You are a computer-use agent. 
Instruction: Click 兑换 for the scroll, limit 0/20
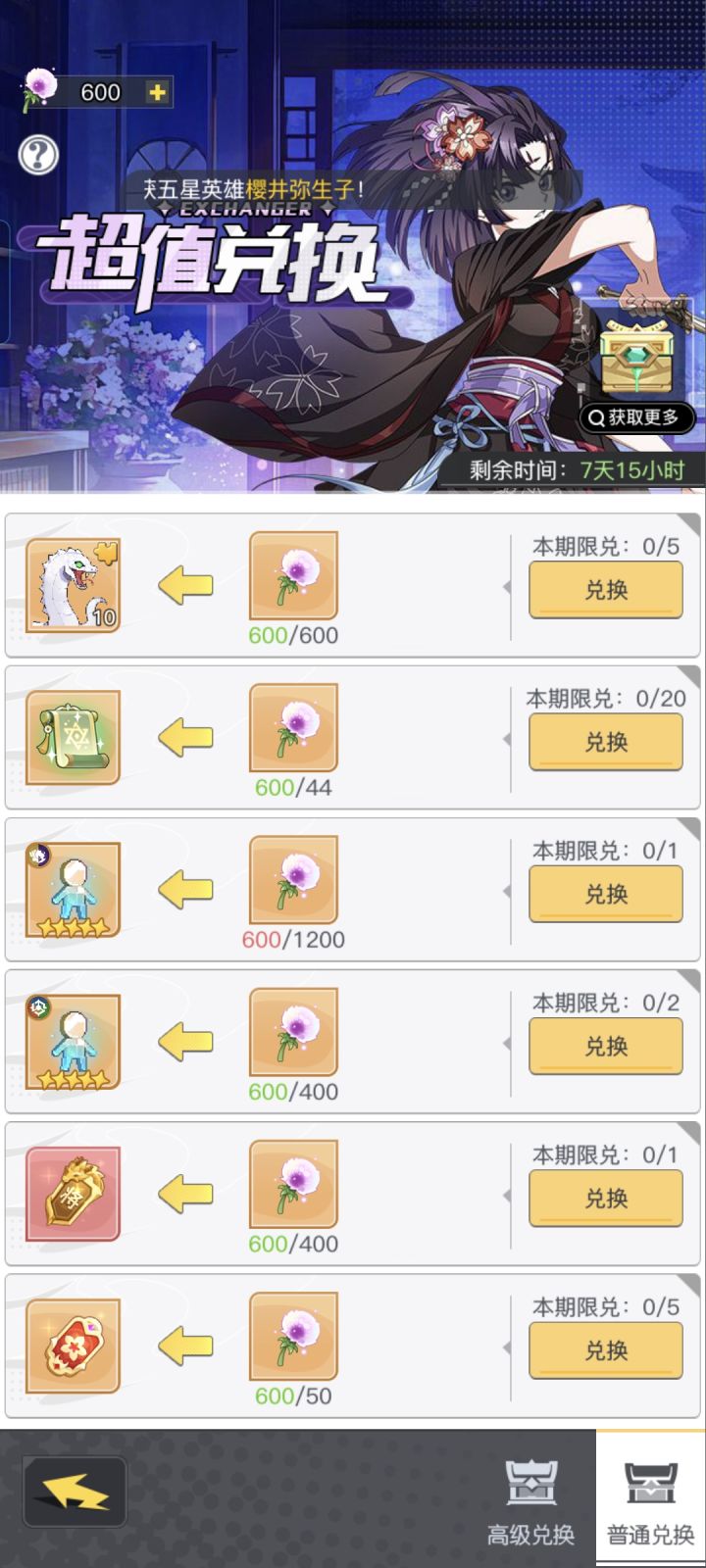pyautogui.click(x=606, y=743)
